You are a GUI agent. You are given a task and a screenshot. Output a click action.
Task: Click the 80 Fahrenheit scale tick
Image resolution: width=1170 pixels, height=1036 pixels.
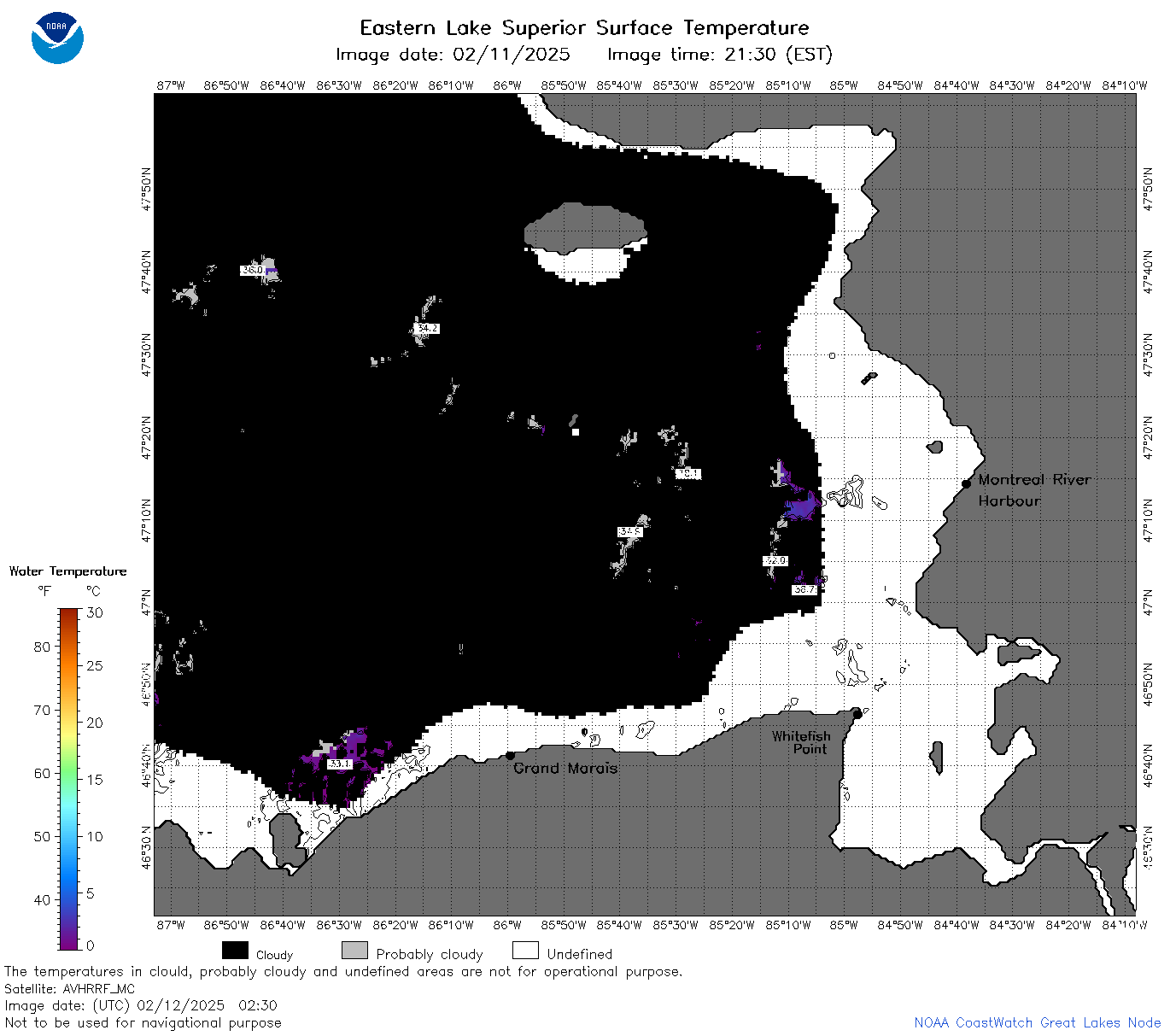click(x=42, y=647)
